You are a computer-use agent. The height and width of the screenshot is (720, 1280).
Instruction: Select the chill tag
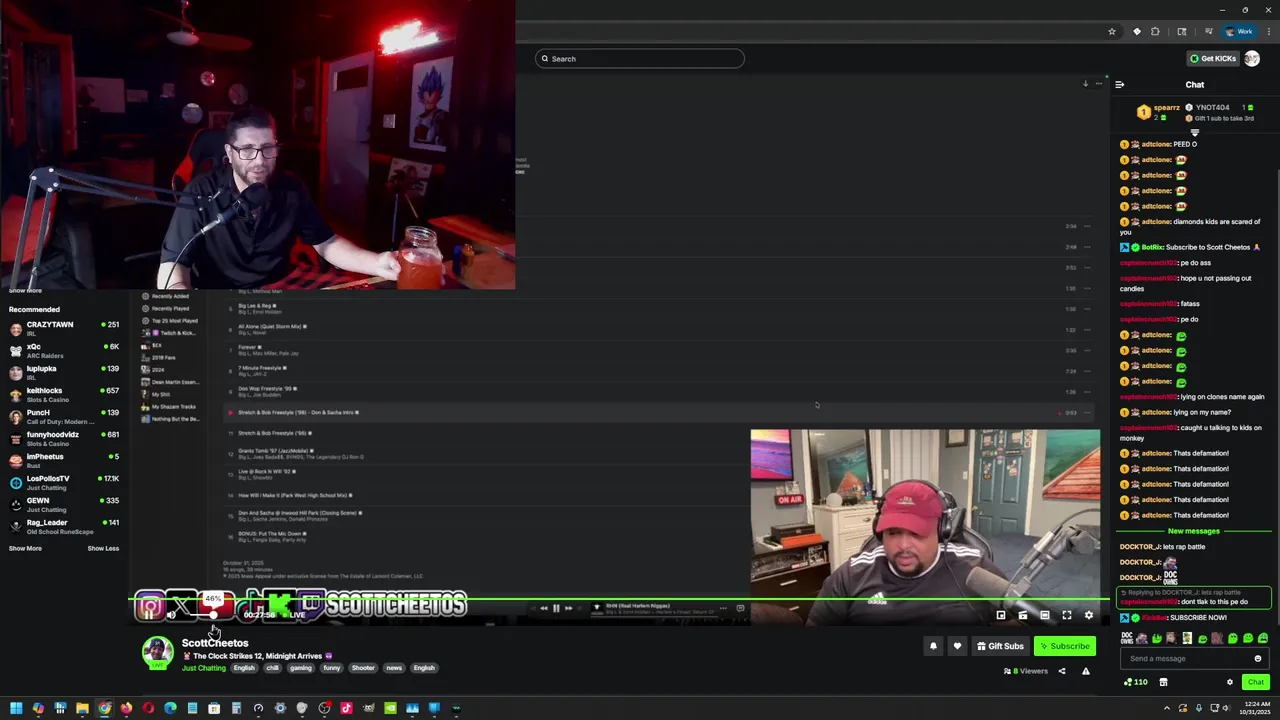click(x=272, y=668)
